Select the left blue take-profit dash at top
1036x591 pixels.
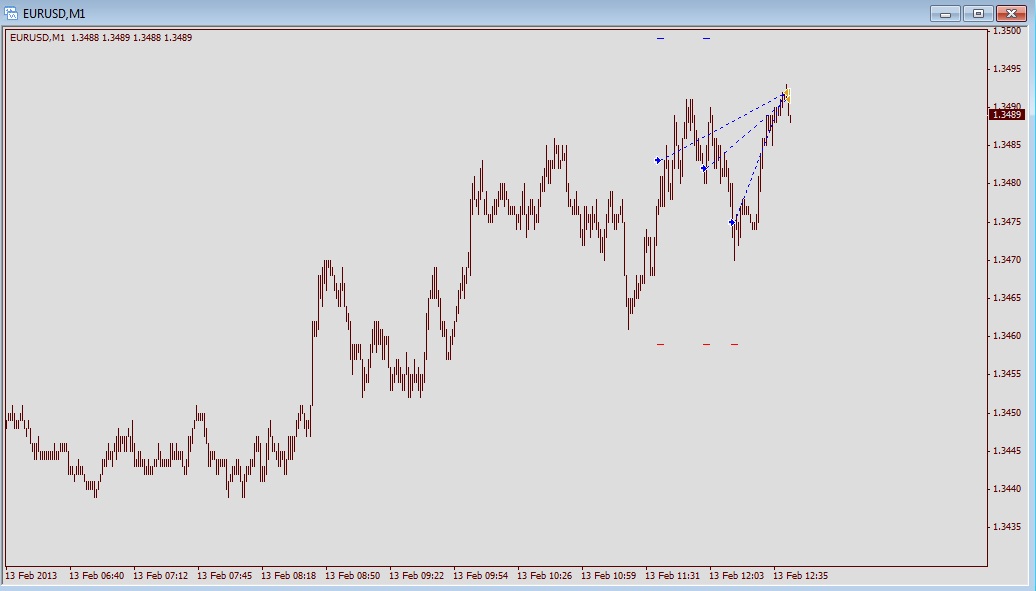(660, 38)
